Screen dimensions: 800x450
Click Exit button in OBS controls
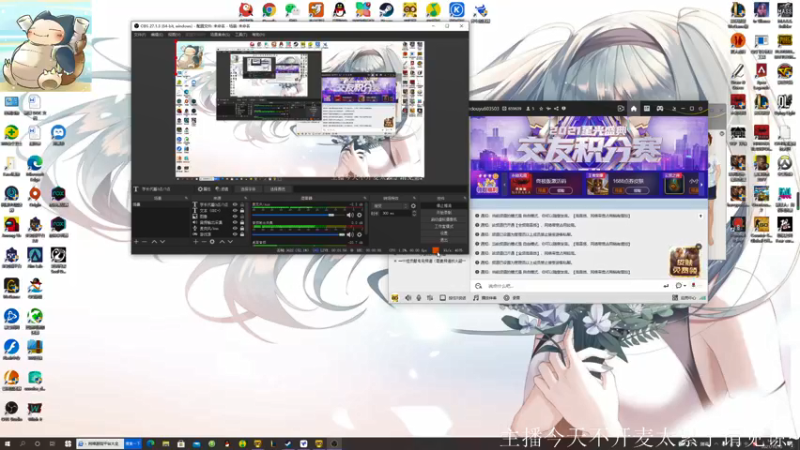click(x=444, y=239)
